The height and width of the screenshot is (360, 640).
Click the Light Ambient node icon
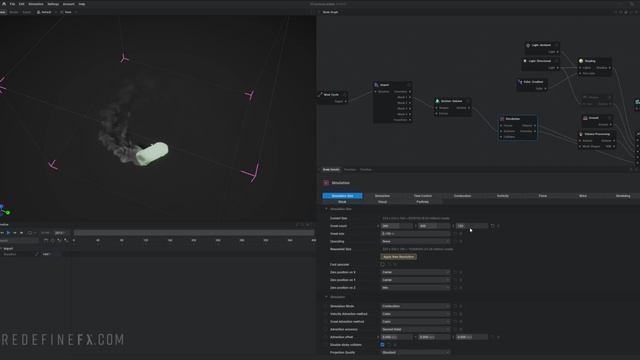(528, 45)
